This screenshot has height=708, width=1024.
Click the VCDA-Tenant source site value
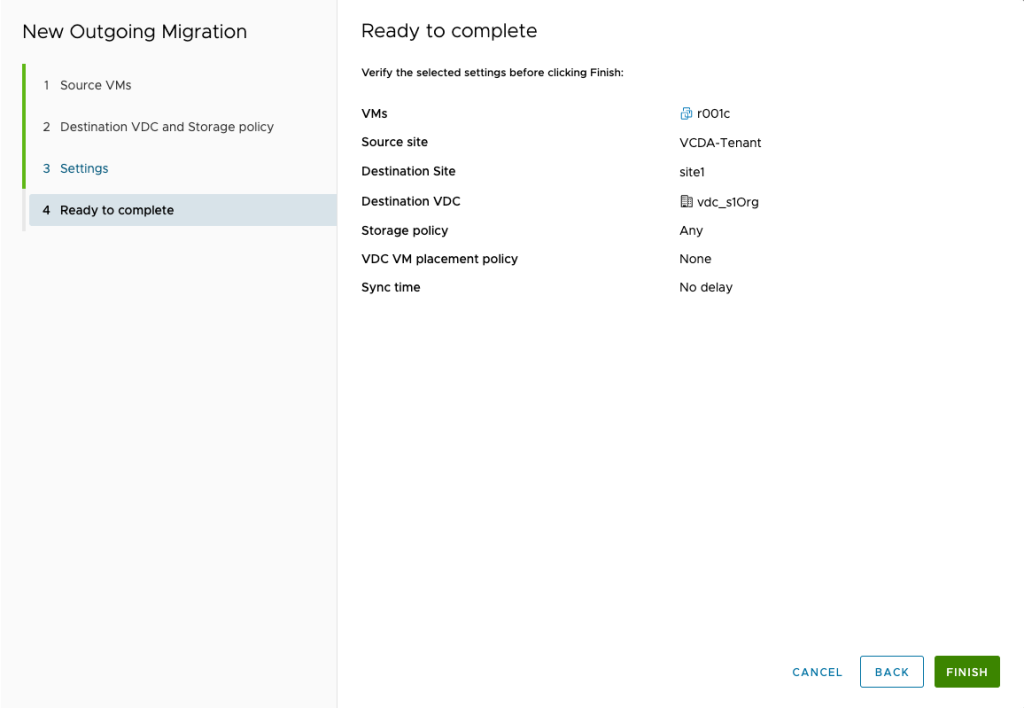pyautogui.click(x=720, y=142)
